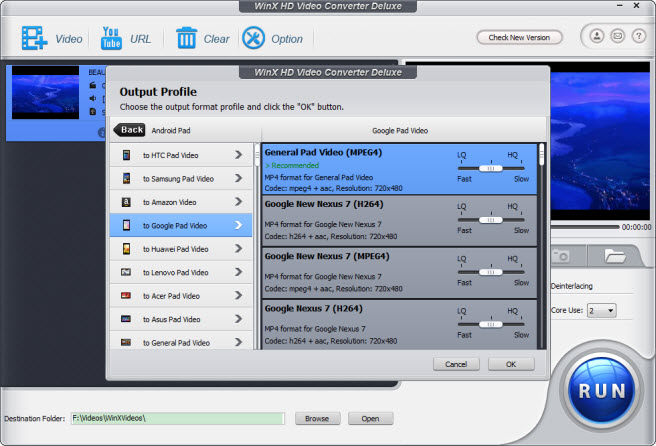656x446 pixels.
Task: Click the preview playback progress bar
Action: pyautogui.click(x=585, y=227)
